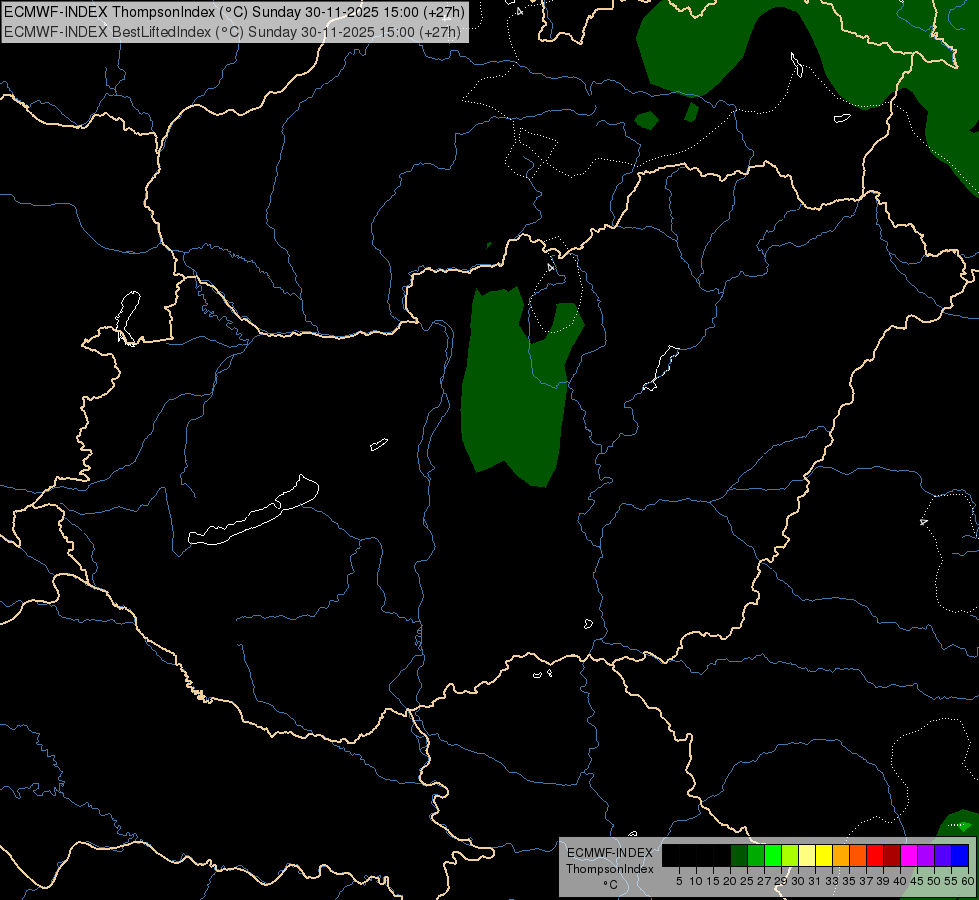Screen dimensions: 979x900
Task: Click the ThompsonIndex title line at top
Action: tap(234, 12)
